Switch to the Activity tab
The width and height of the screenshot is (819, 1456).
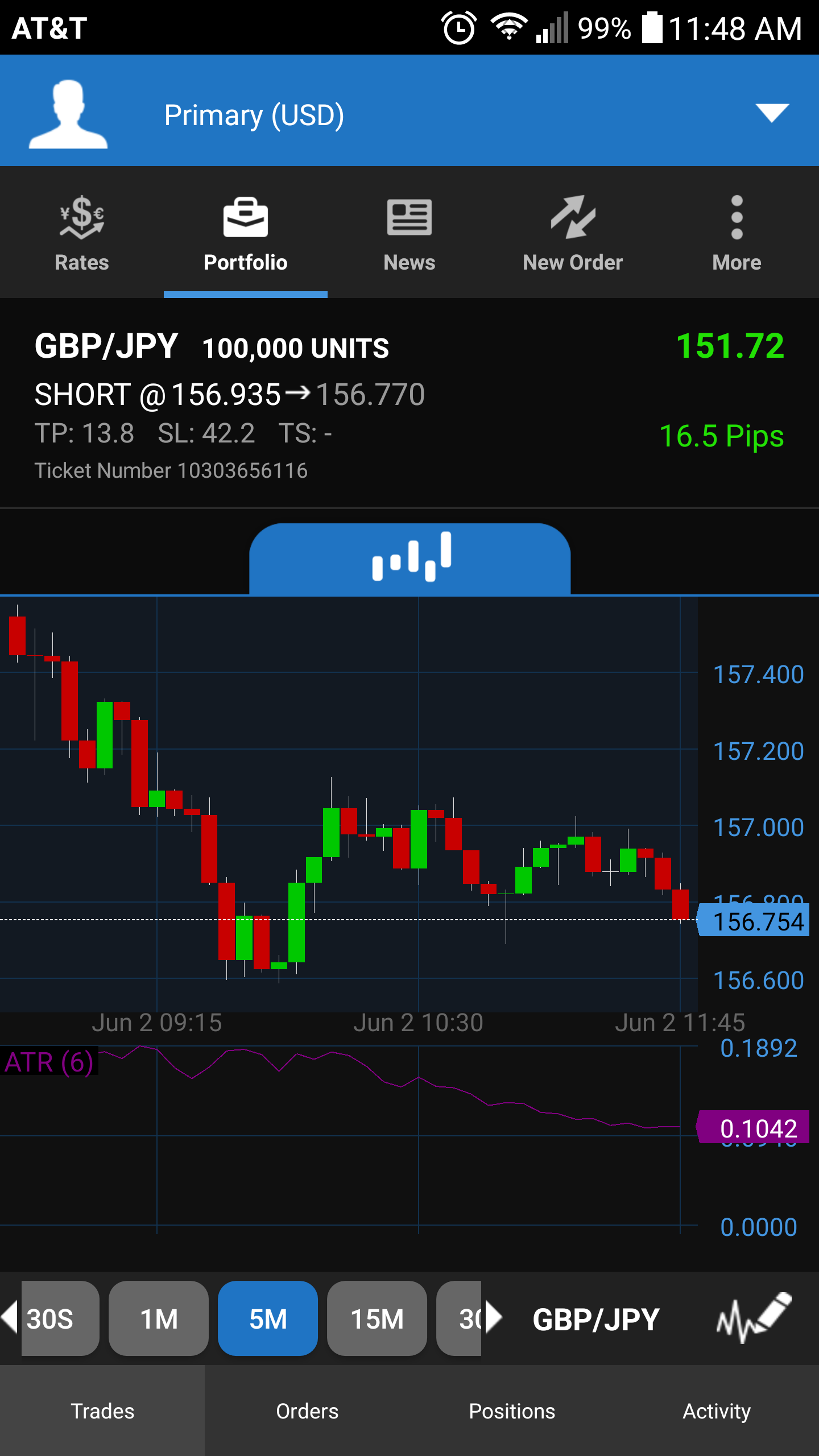pos(717,1411)
